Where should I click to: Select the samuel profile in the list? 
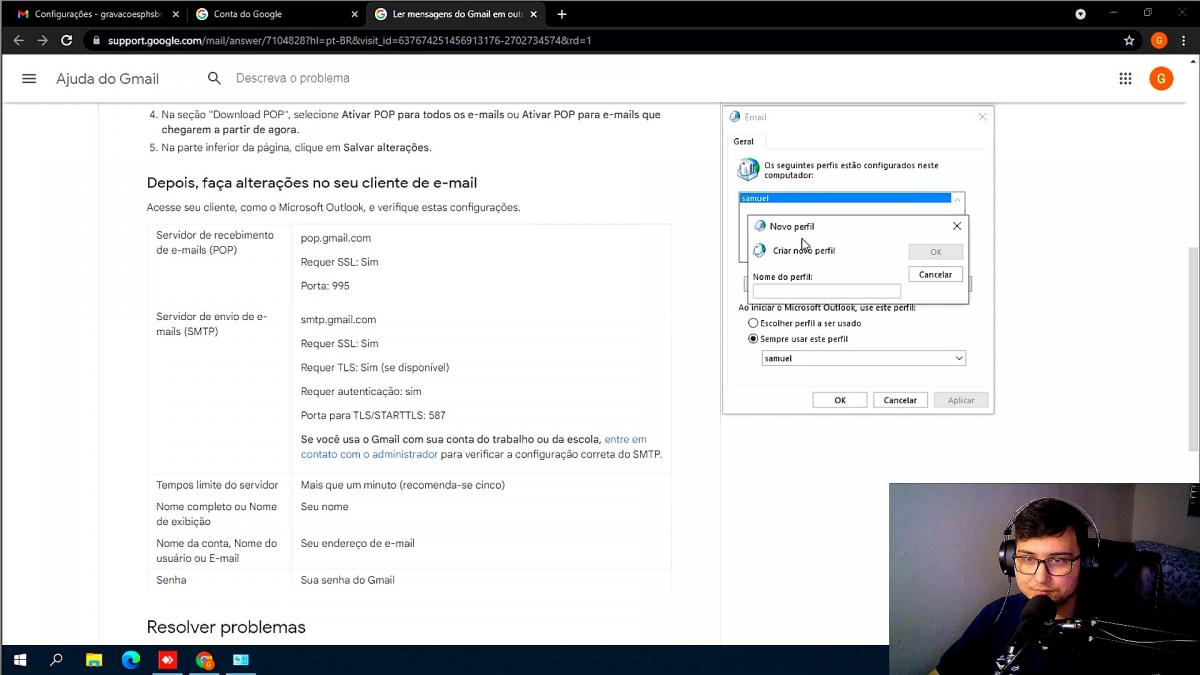[x=845, y=198]
